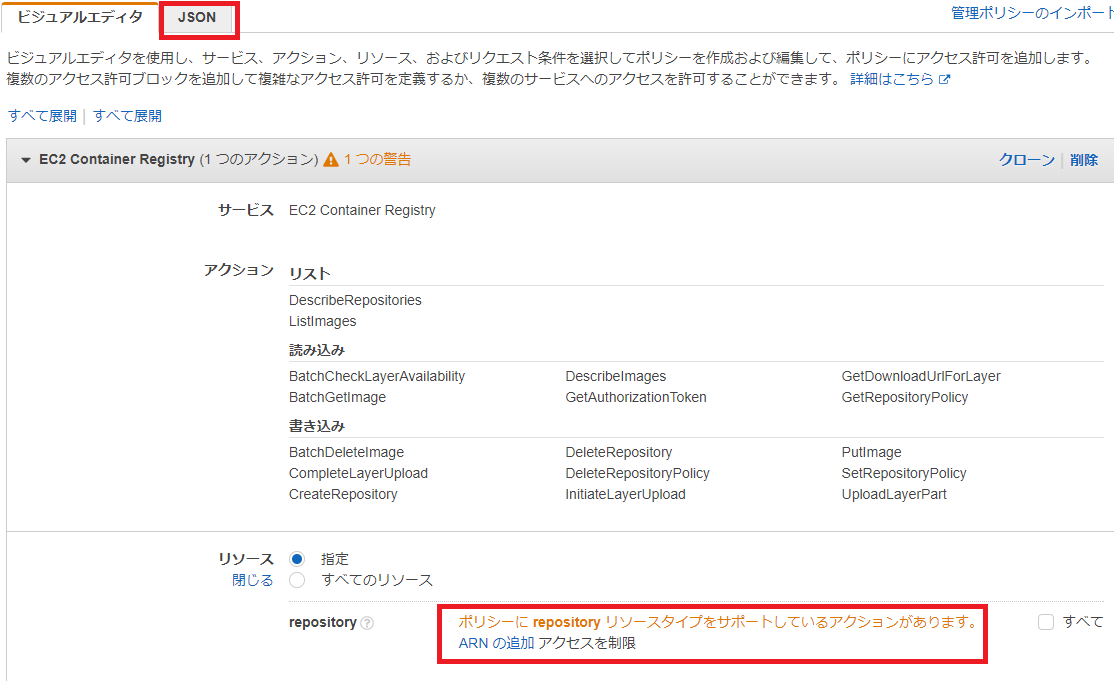Screen dimensions: 1114x681
Task: Select the ビジュアルエディタ tab
Action: (80, 18)
